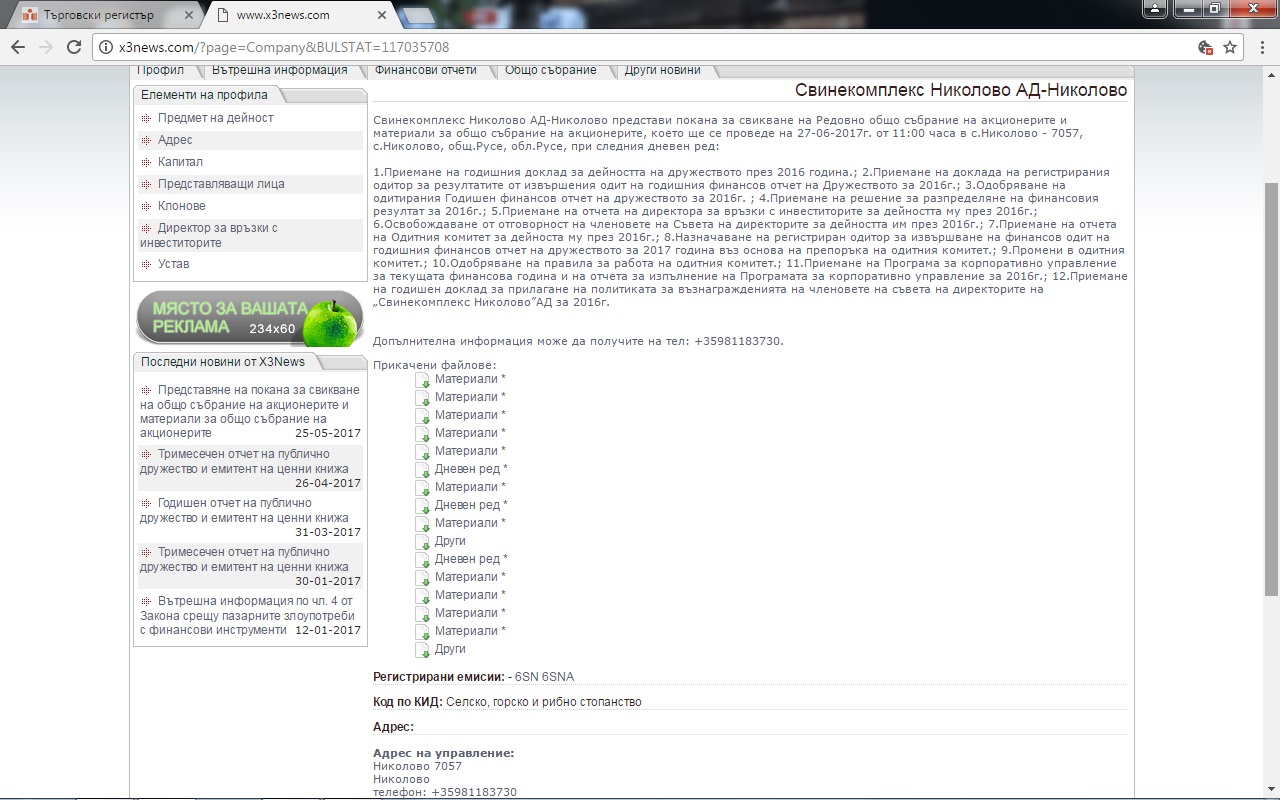
Task: Click the first 'Материали' file download icon
Action: (422, 380)
